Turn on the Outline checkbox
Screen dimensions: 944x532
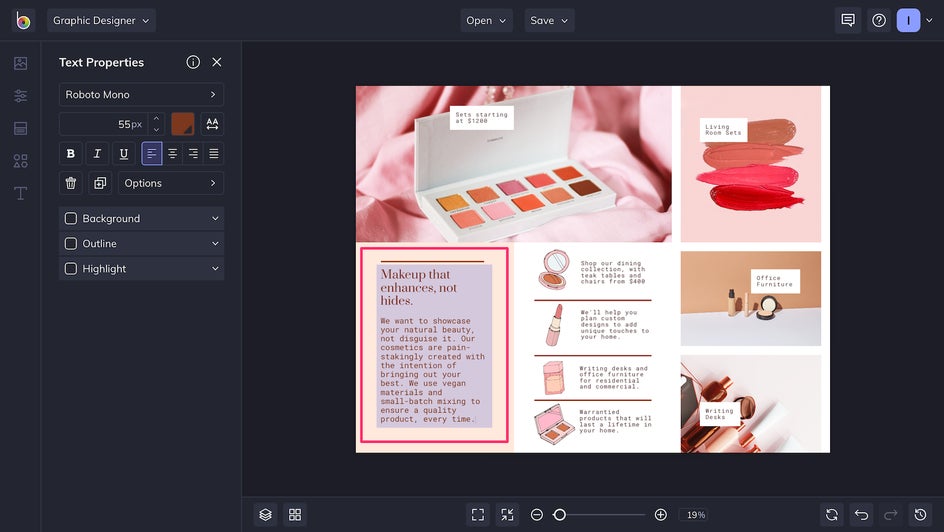click(x=71, y=243)
